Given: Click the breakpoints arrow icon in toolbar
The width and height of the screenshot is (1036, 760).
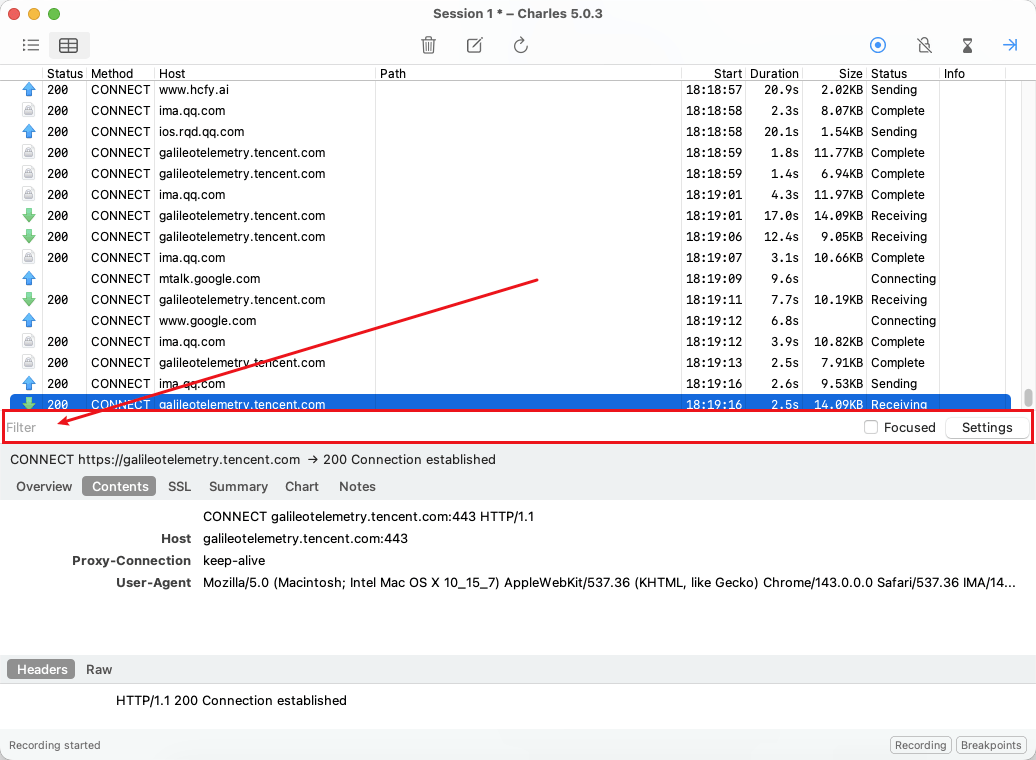Looking at the screenshot, I should 1010,45.
